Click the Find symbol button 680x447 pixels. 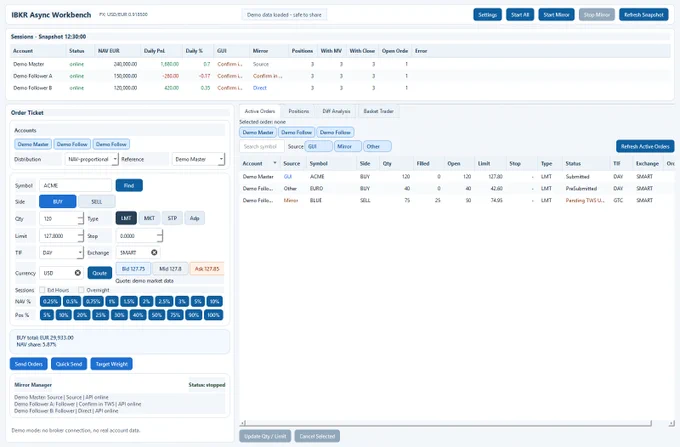click(x=129, y=185)
